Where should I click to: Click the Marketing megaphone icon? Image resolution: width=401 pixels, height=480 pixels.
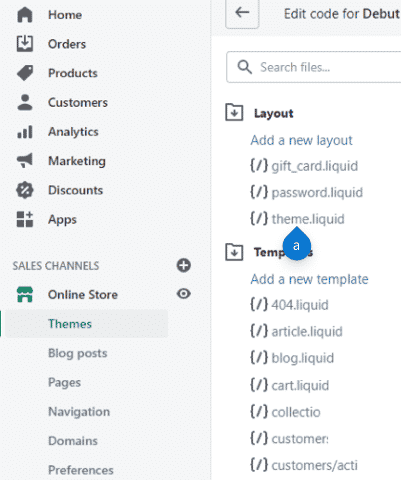25,161
